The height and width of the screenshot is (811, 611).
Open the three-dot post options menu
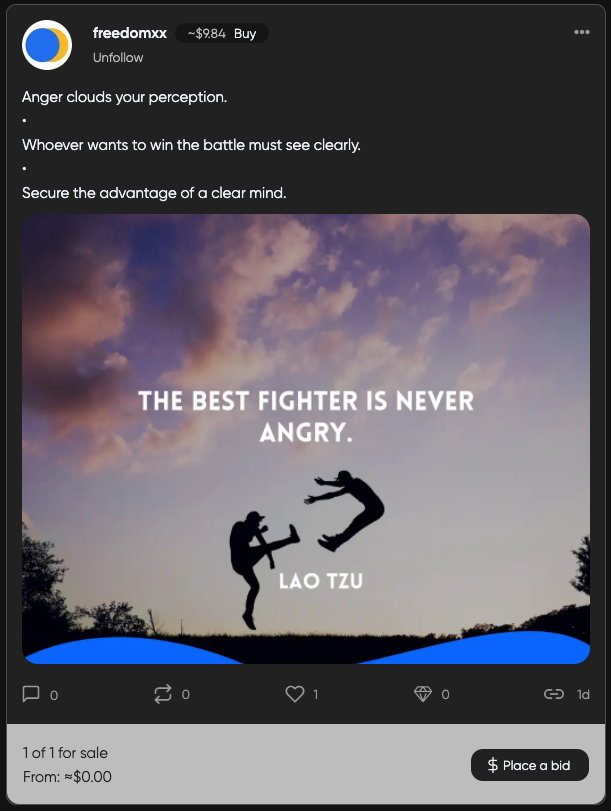582,32
